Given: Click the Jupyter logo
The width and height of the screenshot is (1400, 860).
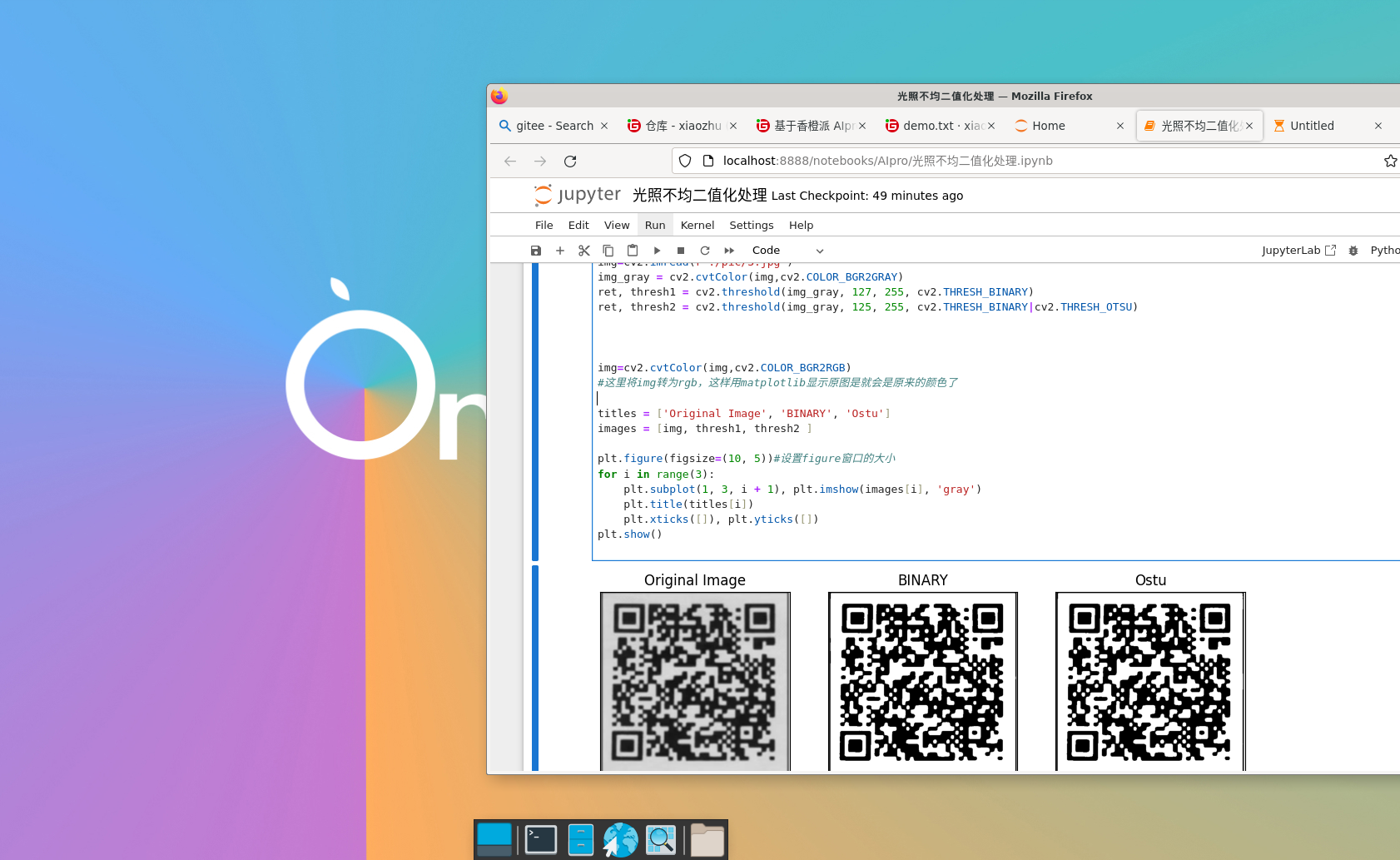Looking at the screenshot, I should tap(578, 195).
